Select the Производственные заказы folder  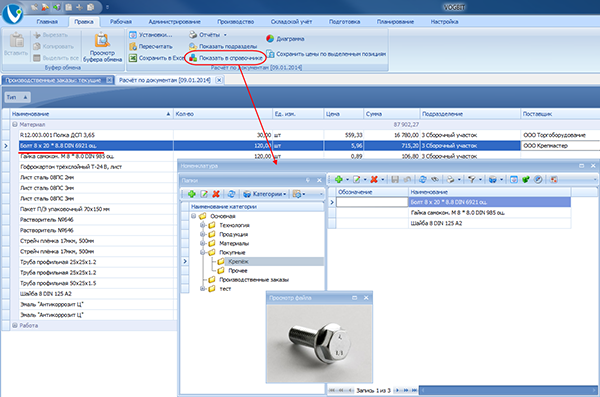254,279
